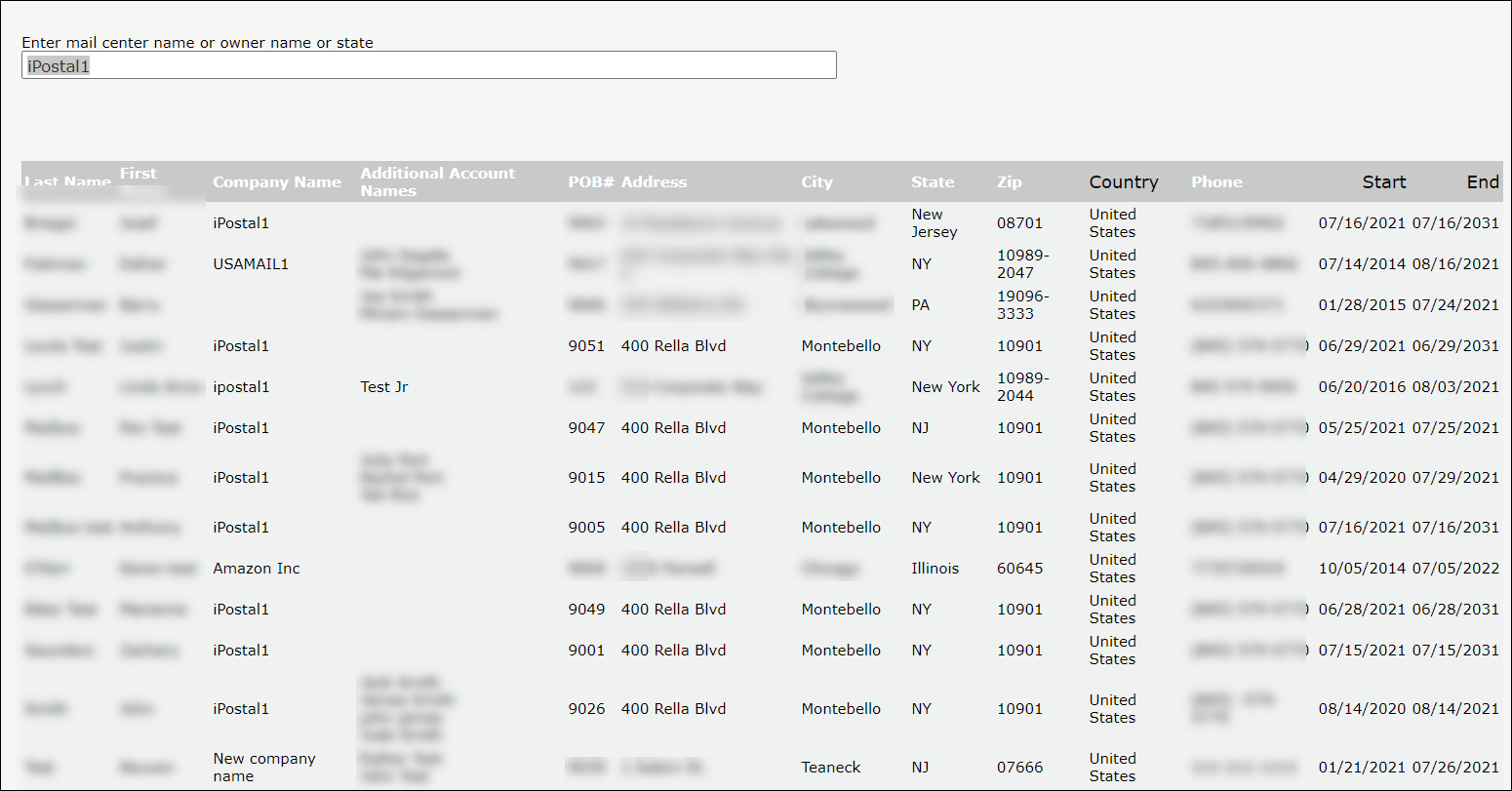Sort by the Company Name column header
This screenshot has width=1512, height=791.
coord(277,182)
